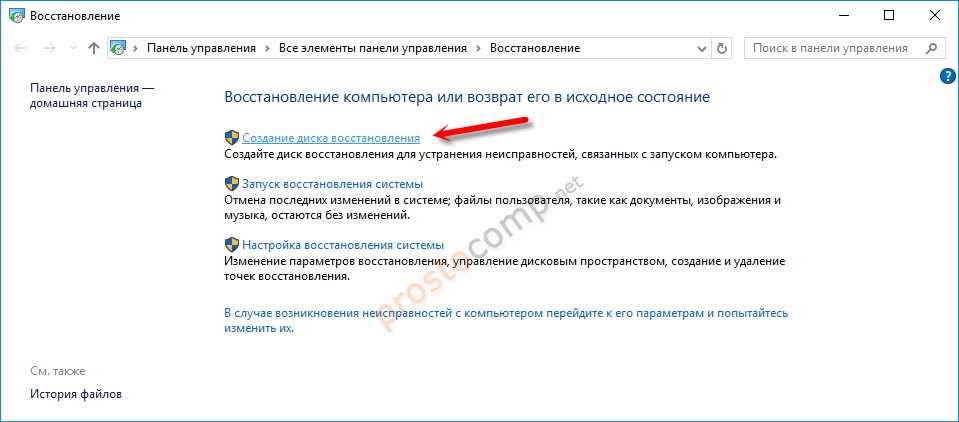
Task: Click the 'См. также' label
Action: (58, 371)
